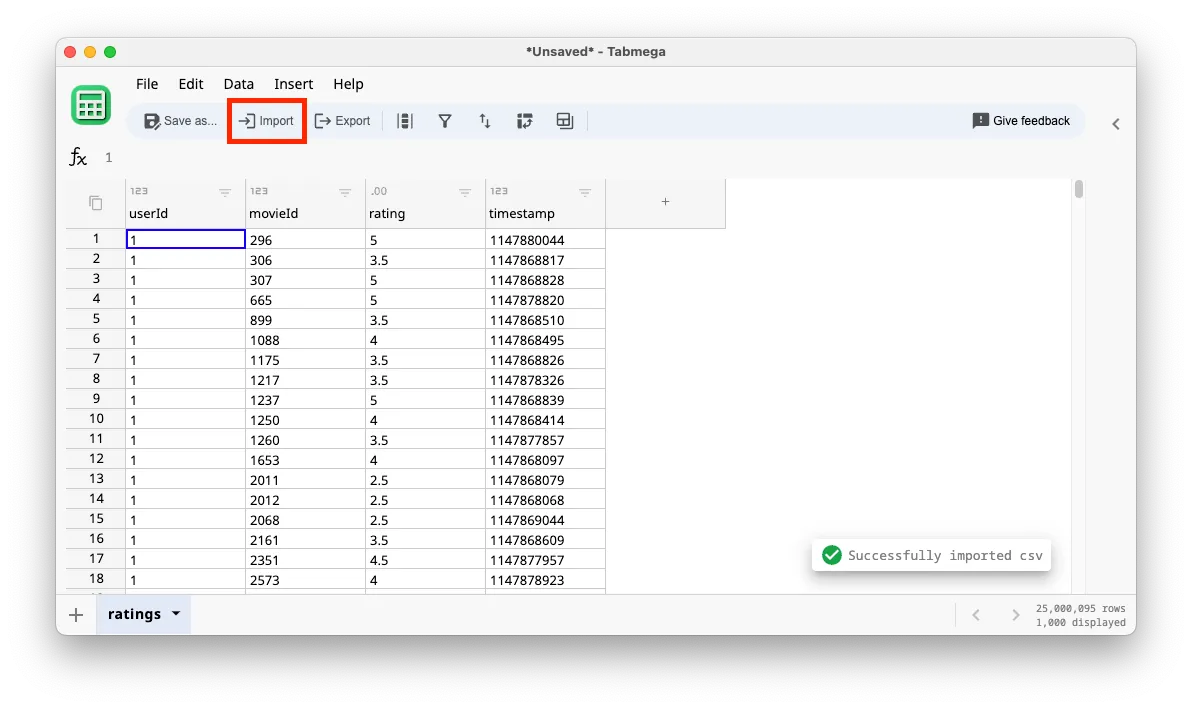Click the Import button

tap(266, 120)
